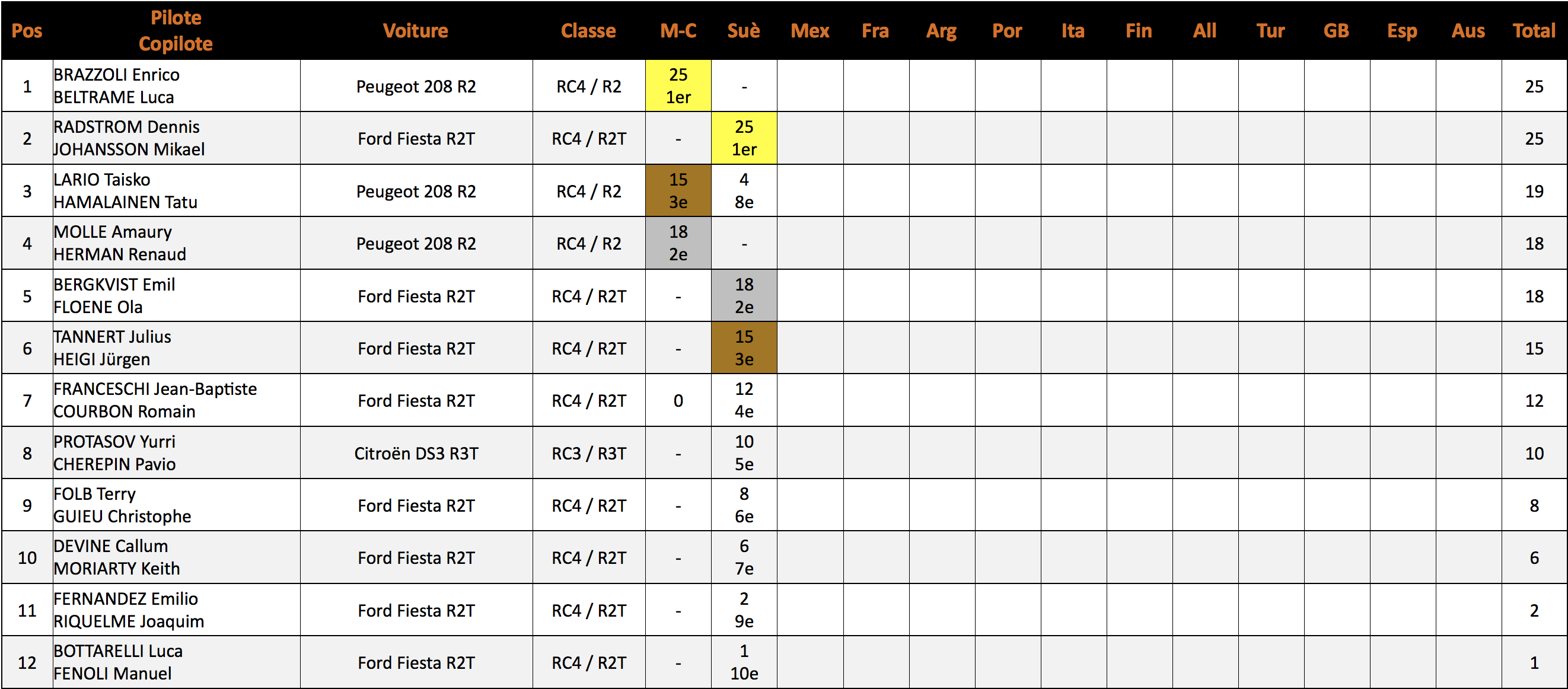
Task: Select the silver Suè second-place cell for Bergkvist
Action: pos(744,296)
